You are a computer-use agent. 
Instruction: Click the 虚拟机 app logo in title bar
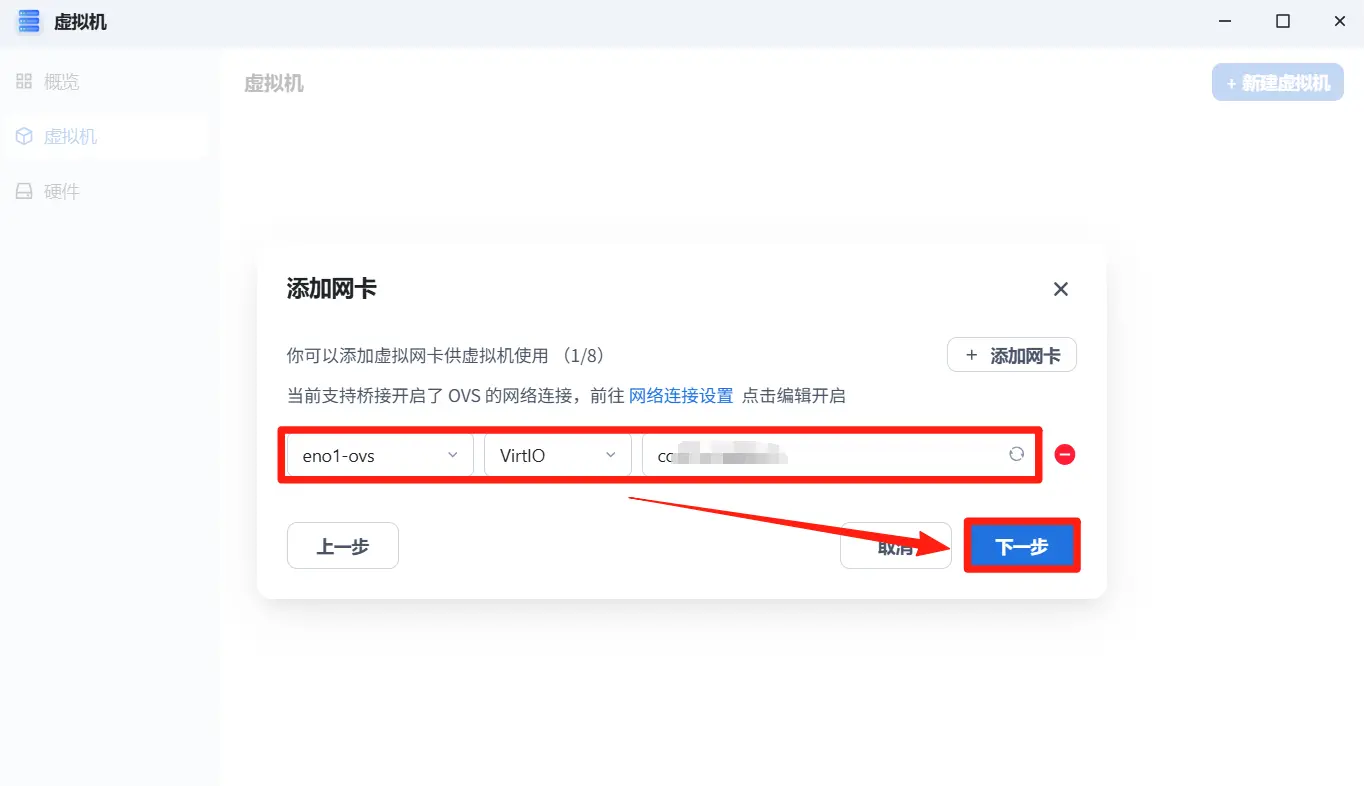30,22
